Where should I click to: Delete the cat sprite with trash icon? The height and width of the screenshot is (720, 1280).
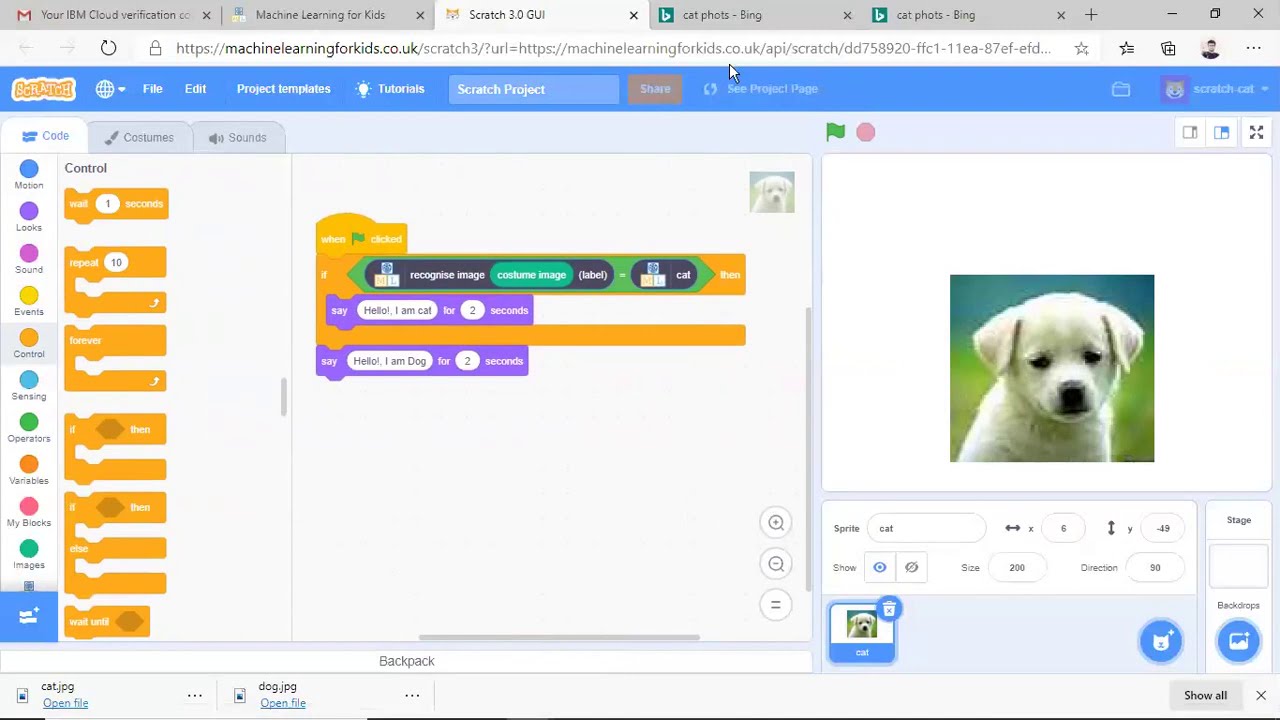pos(889,609)
